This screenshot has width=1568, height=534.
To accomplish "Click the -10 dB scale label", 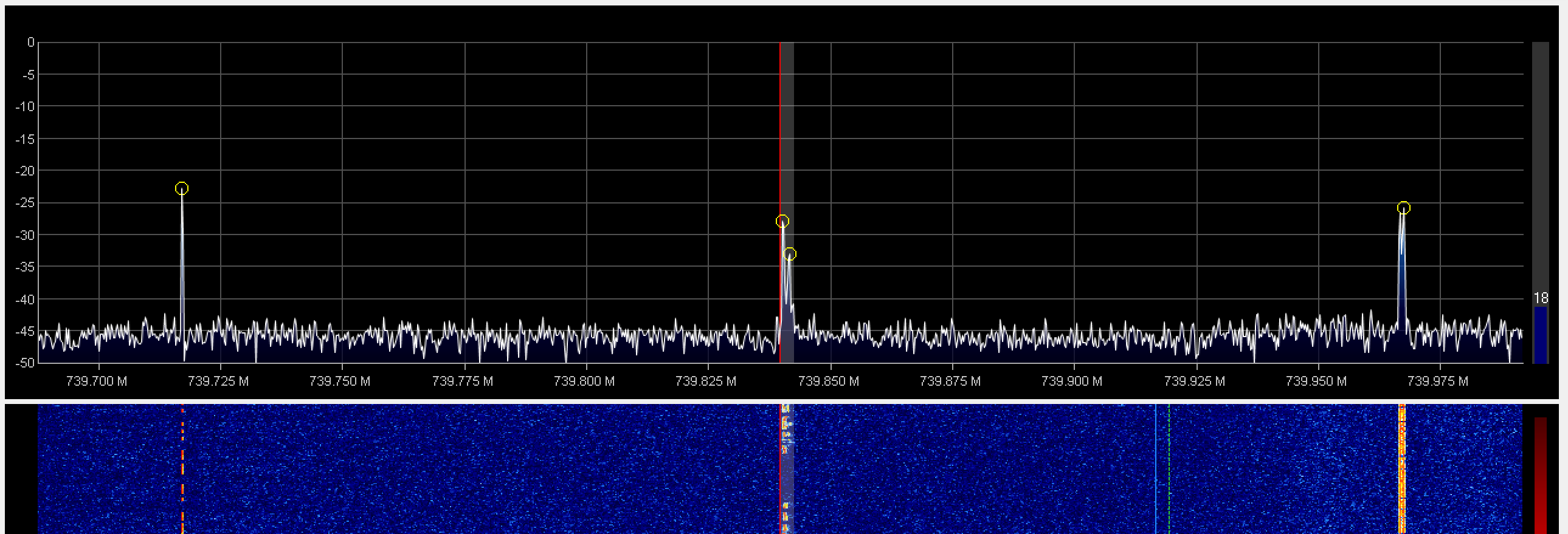I will tap(26, 106).
